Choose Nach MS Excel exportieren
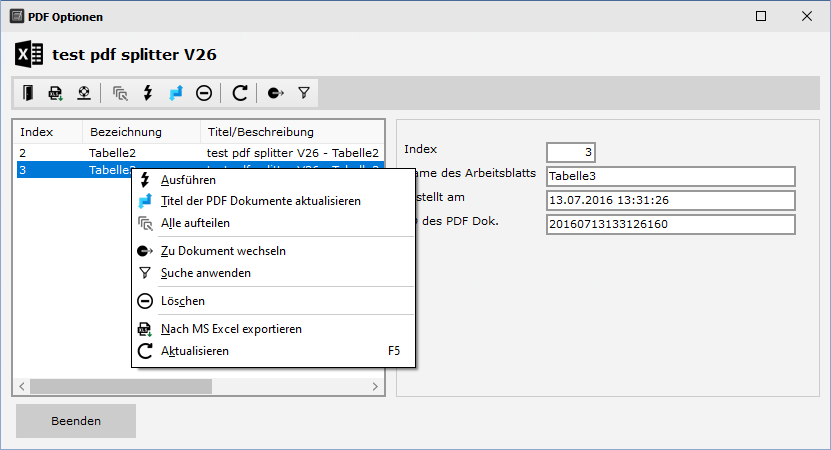831x450 pixels. click(x=231, y=329)
